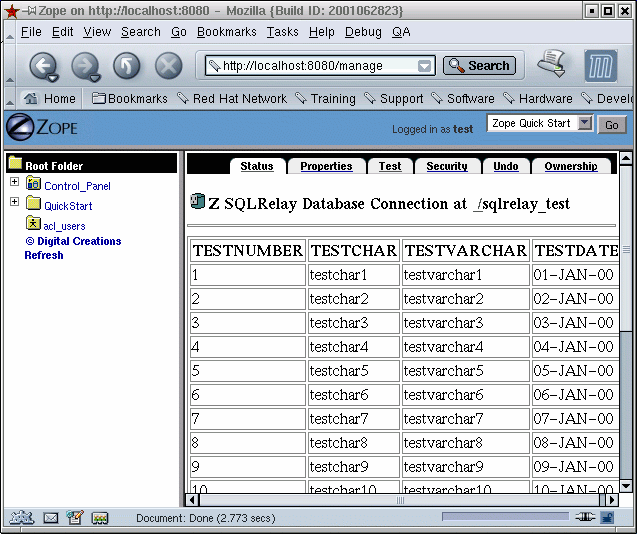Click the Go button beside Zope dropdown
The image size is (637, 534).
click(612, 125)
